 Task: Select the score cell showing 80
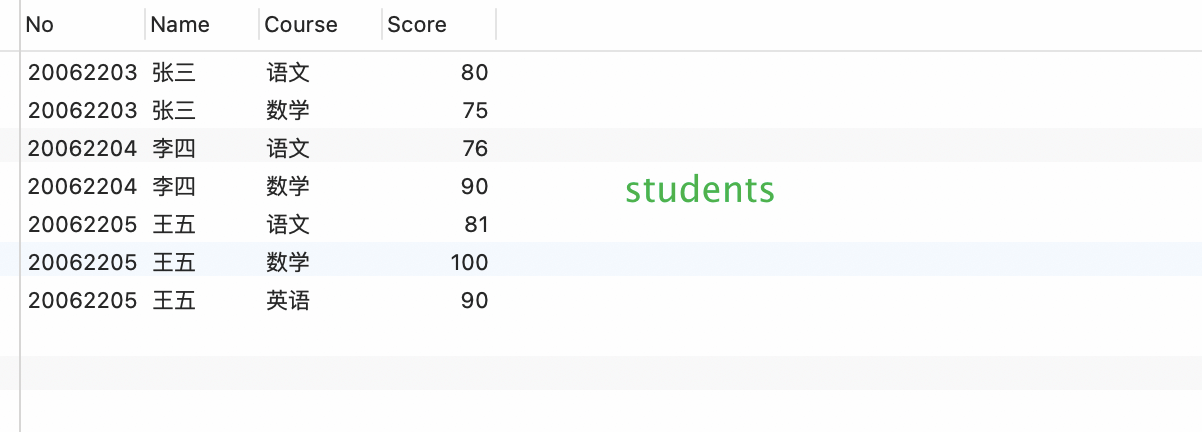coord(475,72)
